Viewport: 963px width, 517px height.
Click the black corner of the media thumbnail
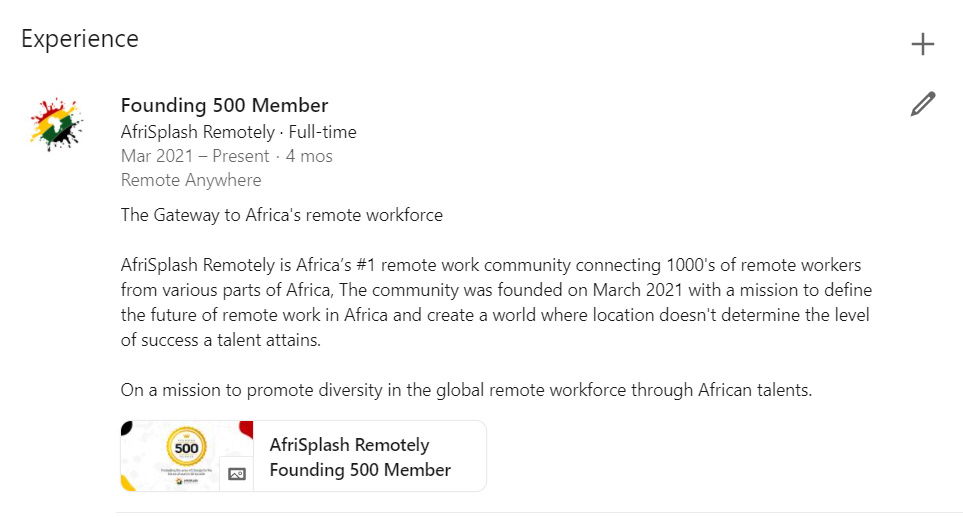click(x=126, y=427)
